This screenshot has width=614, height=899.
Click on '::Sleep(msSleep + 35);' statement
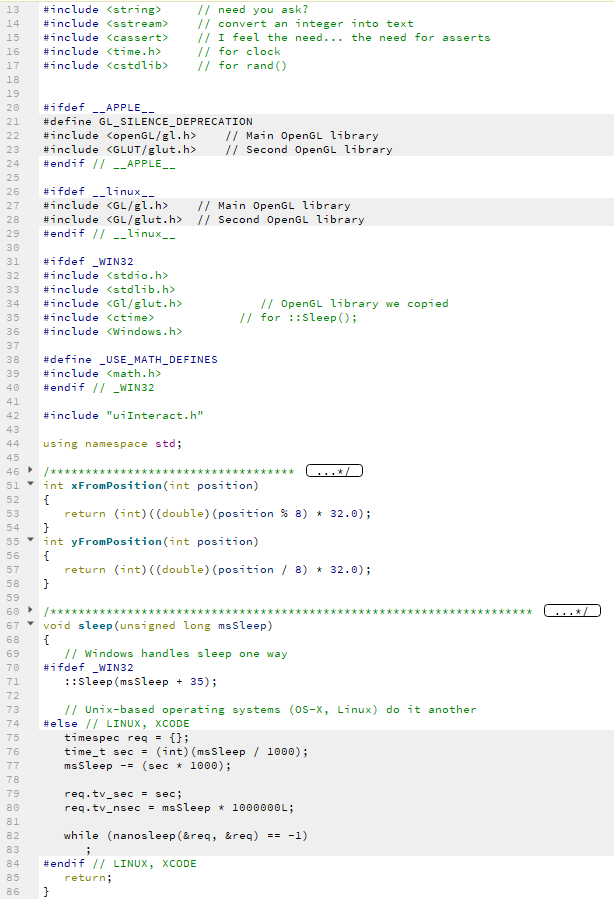(140, 682)
